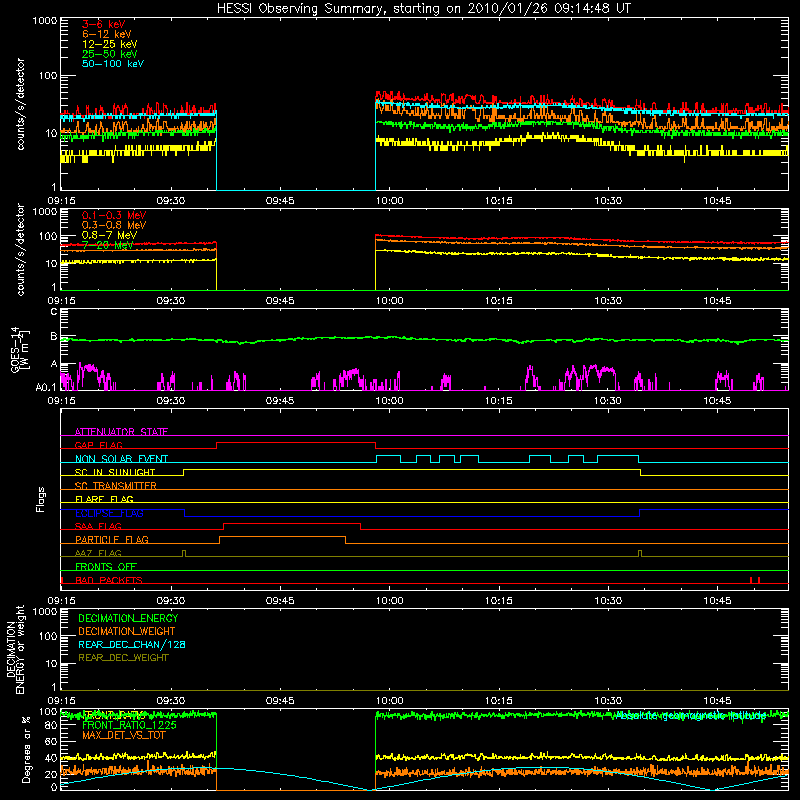The width and height of the screenshot is (800, 800).
Task: Select the SC_TRANSMITTER flag label
Action: 116,486
